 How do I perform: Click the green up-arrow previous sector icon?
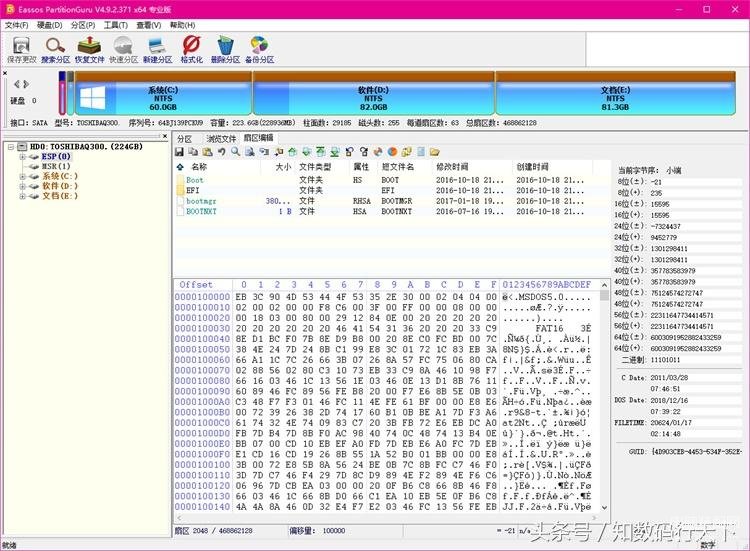click(292, 152)
